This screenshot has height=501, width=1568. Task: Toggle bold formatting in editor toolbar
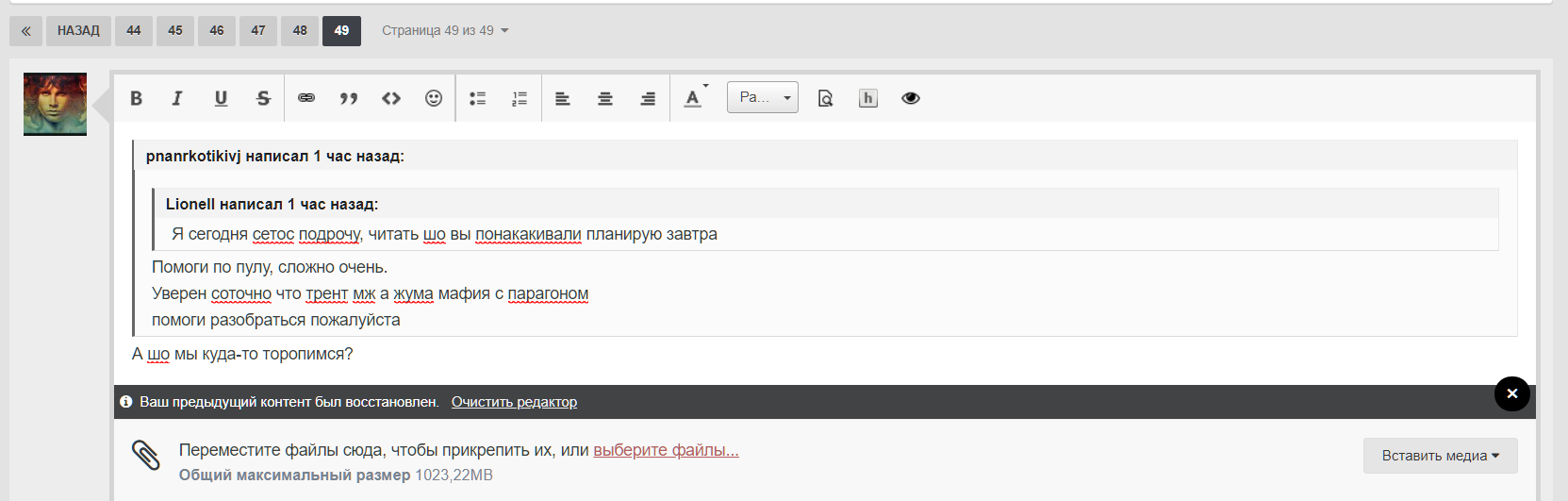(x=137, y=98)
